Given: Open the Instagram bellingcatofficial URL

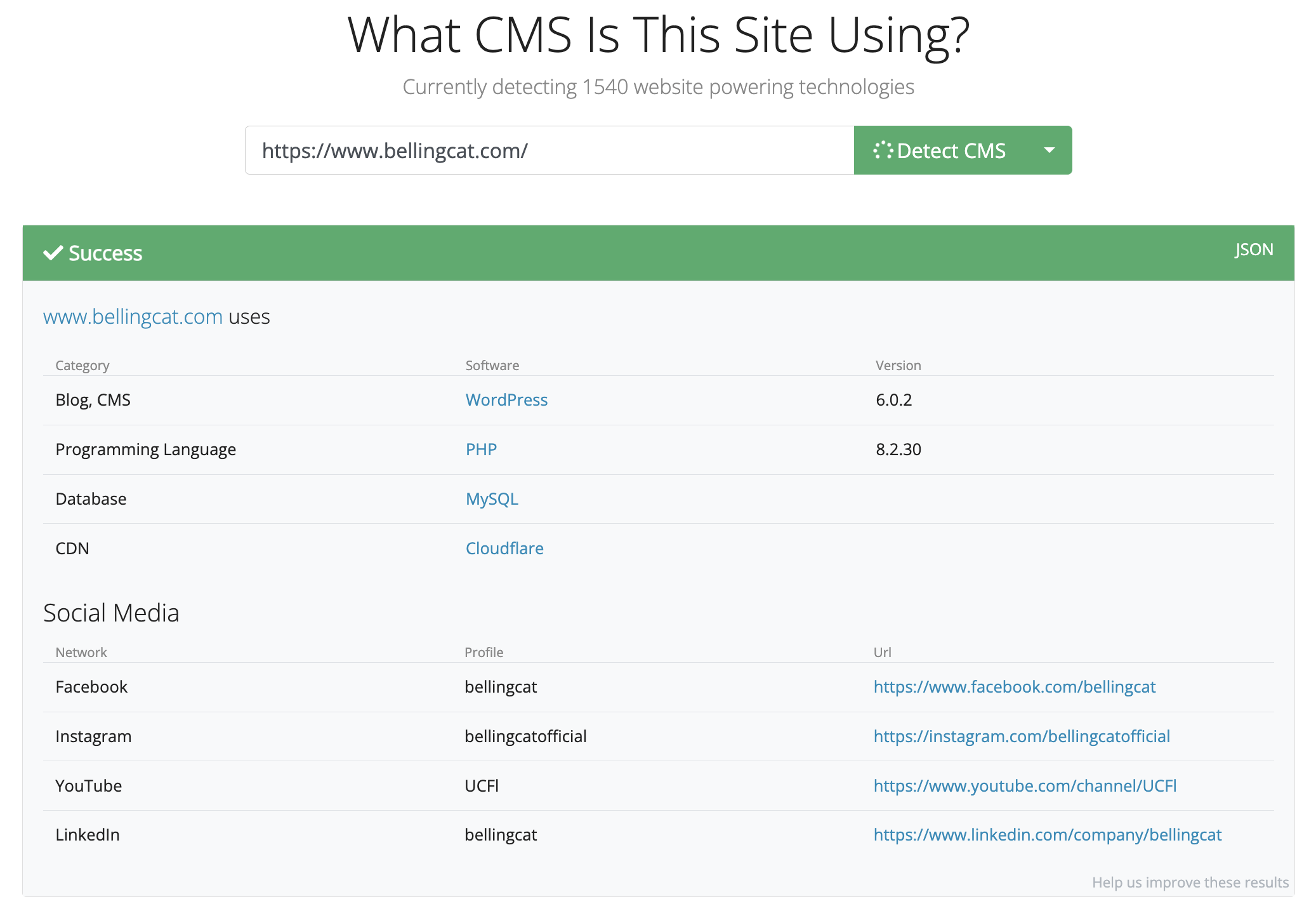Looking at the screenshot, I should [1022, 736].
